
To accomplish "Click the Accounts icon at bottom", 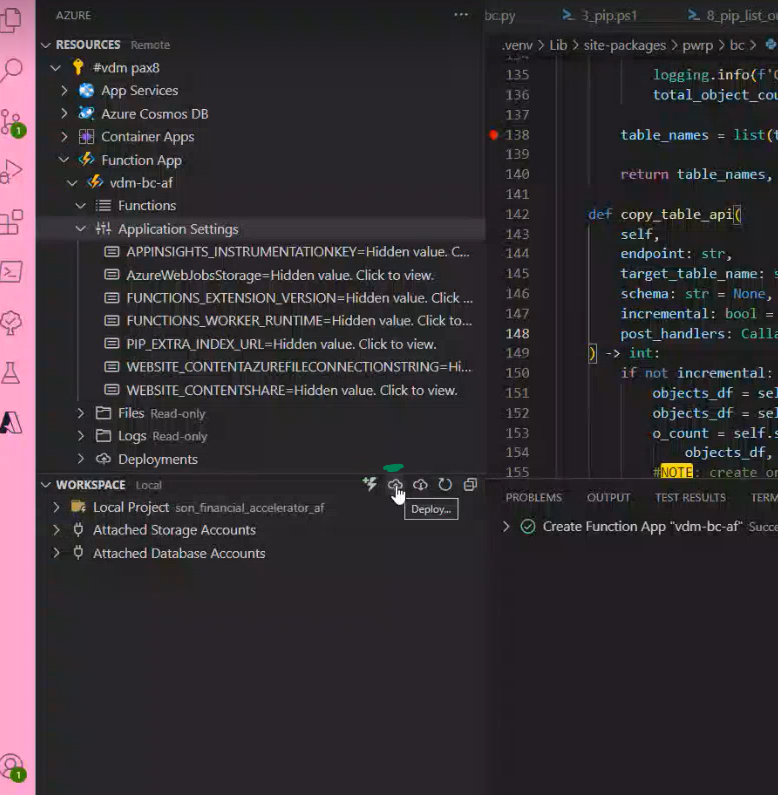I will [x=12, y=767].
